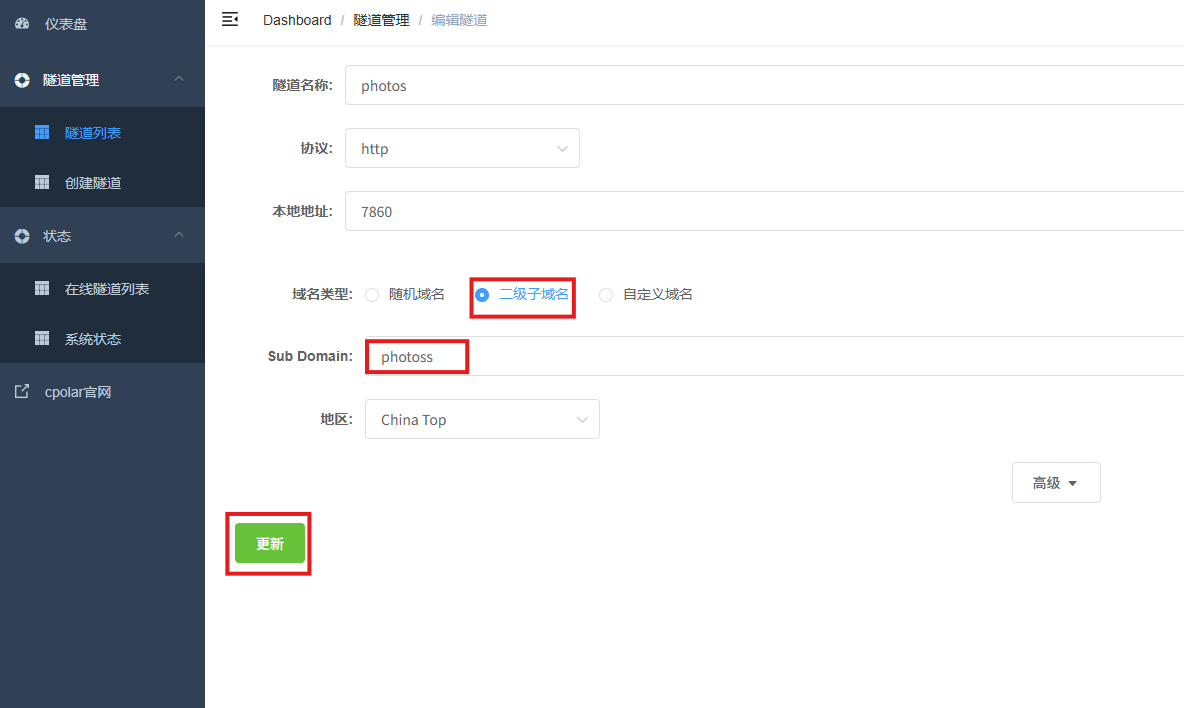Click the dashboard gauge icon in sidebar
Image resolution: width=1184 pixels, height=708 pixels.
(22, 24)
